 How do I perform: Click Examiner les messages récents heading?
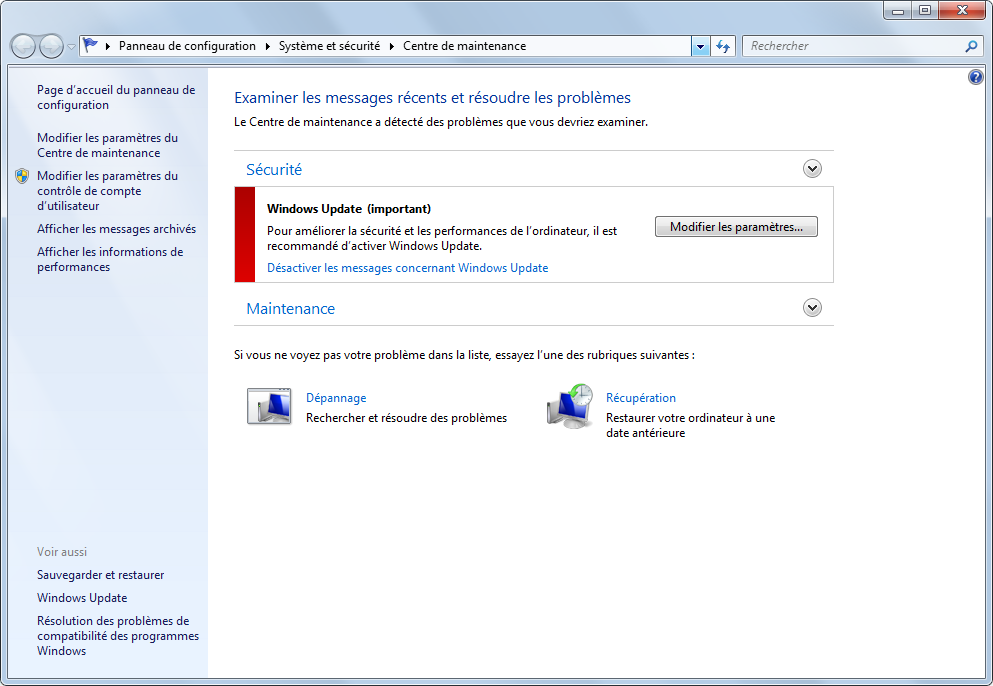pos(432,98)
